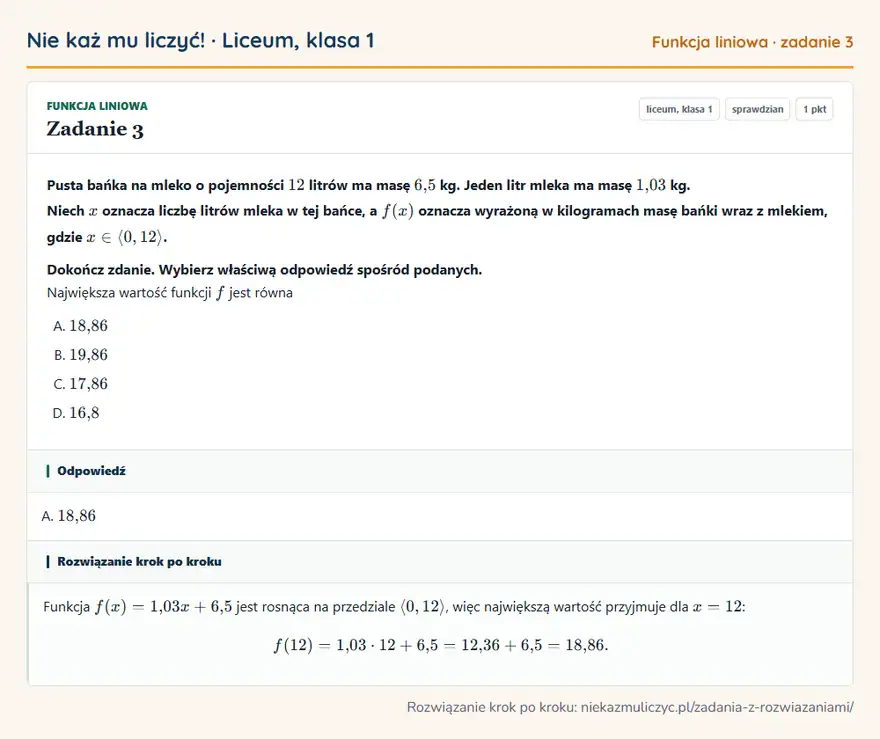Viewport: 880px width, 739px height.
Task: Click the 'Funkcja f(x) = 1,03x + 6,5' explanation line
Action: [394, 607]
